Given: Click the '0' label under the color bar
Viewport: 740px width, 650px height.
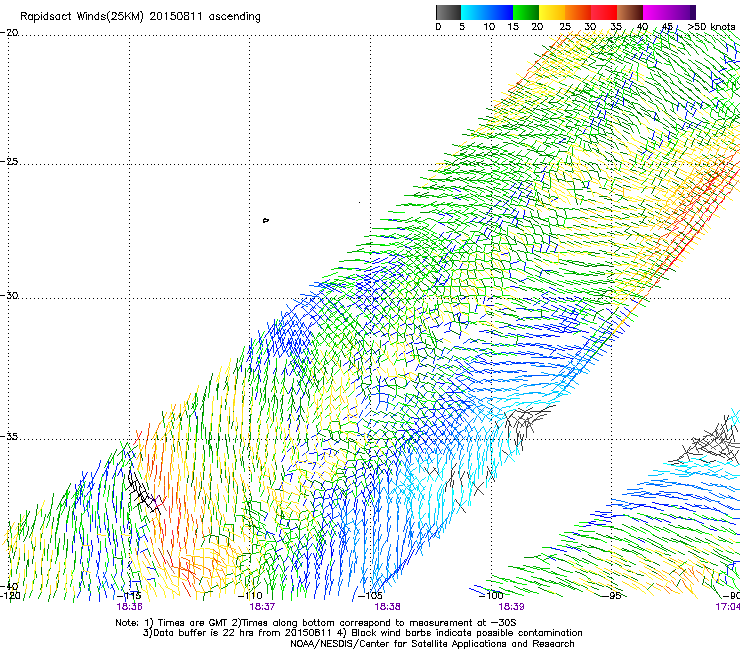Looking at the screenshot, I should pyautogui.click(x=438, y=27).
